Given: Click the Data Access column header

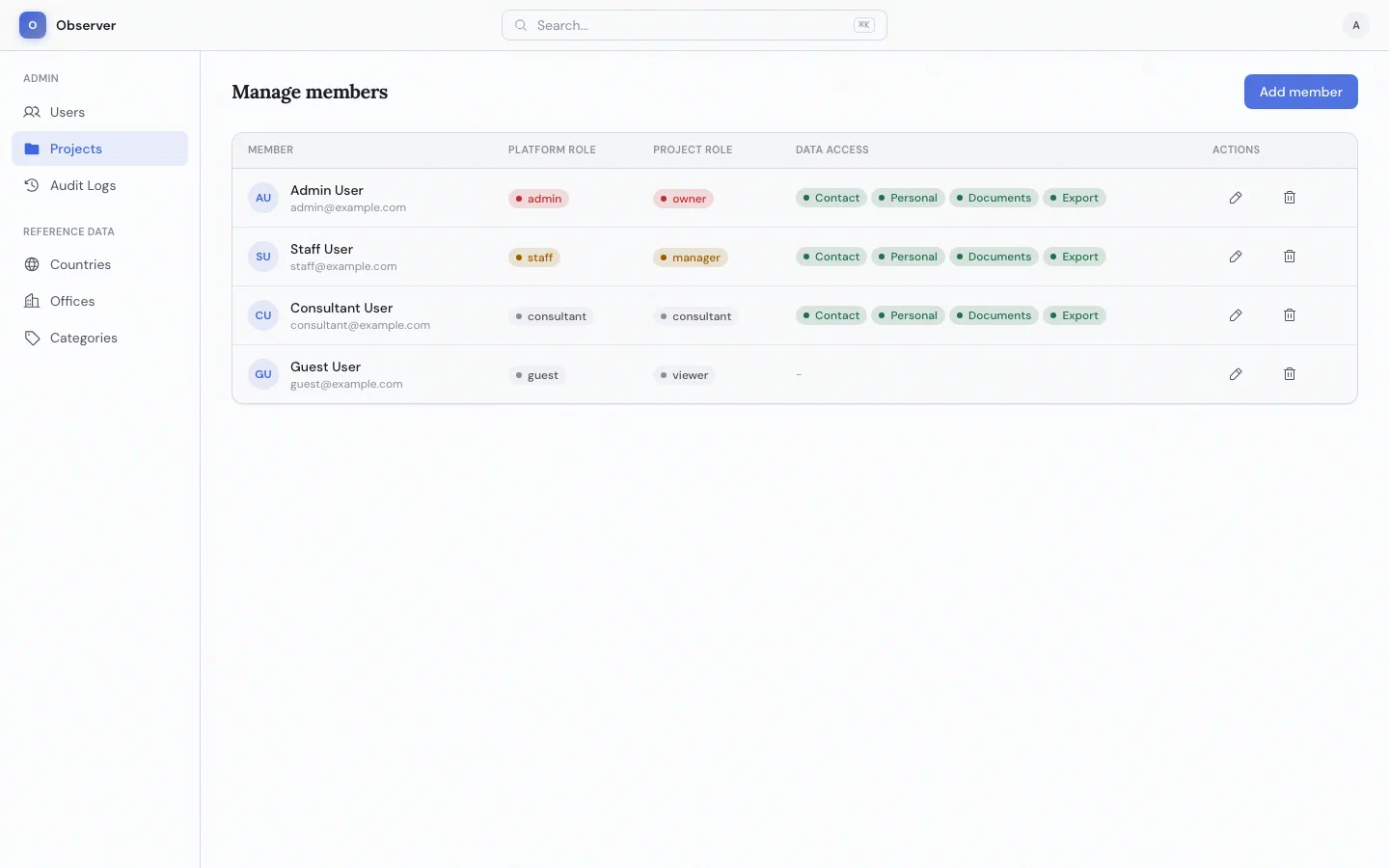Looking at the screenshot, I should 831,149.
